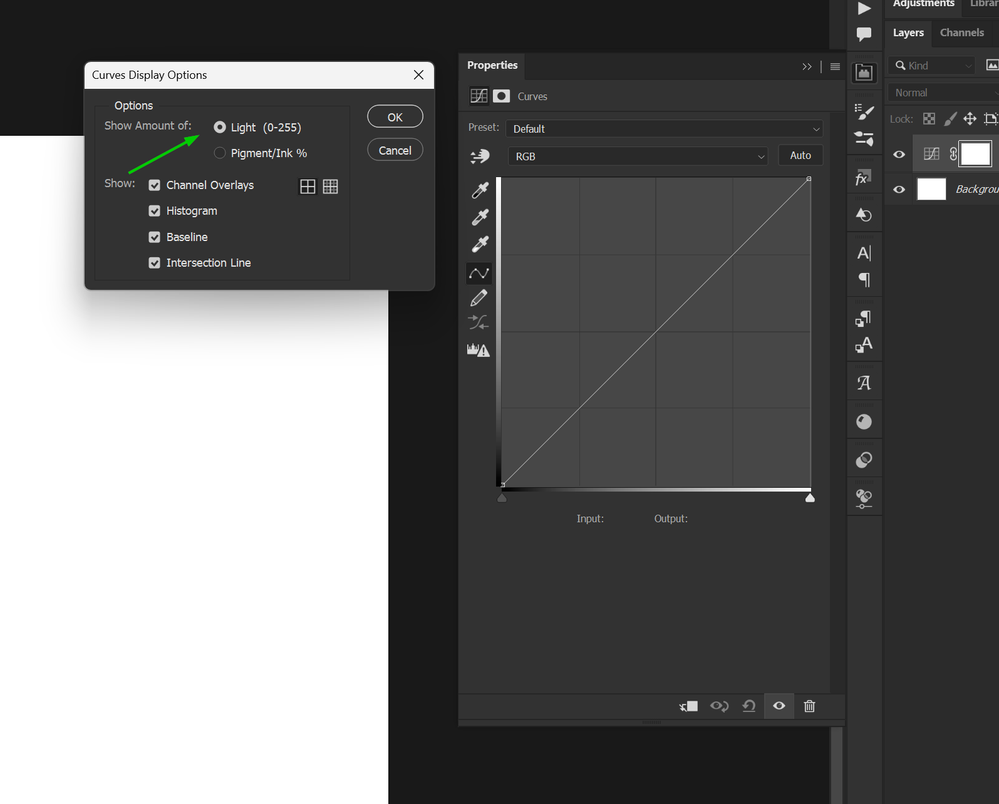Open the Actions play icon panel

point(864,8)
